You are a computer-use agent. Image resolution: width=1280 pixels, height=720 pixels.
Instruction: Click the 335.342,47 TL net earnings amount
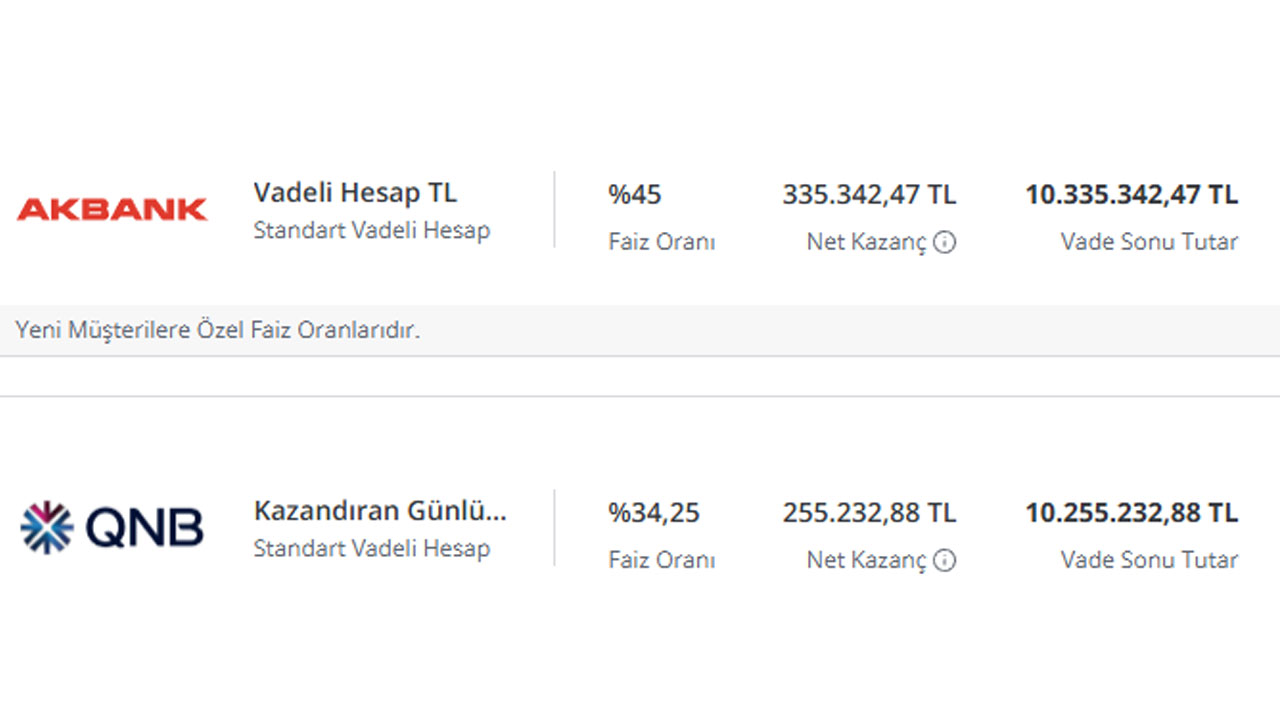pos(869,194)
